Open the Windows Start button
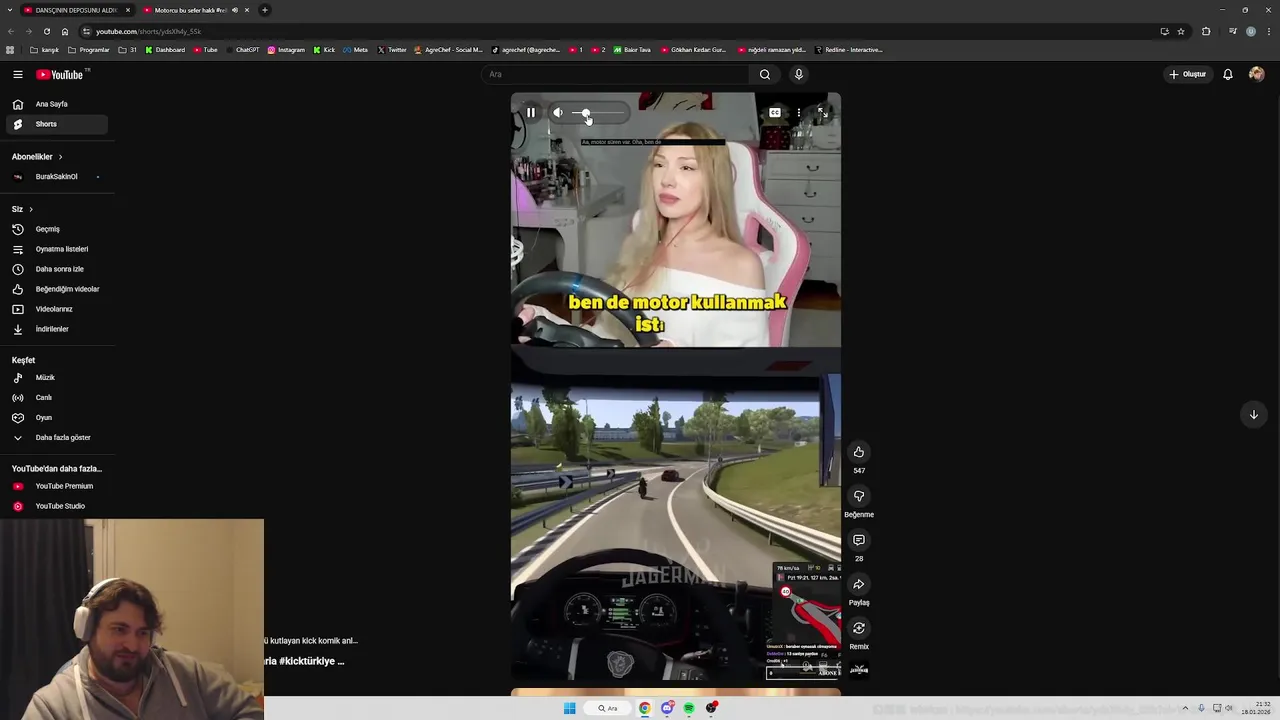This screenshot has width=1280, height=720. click(569, 708)
